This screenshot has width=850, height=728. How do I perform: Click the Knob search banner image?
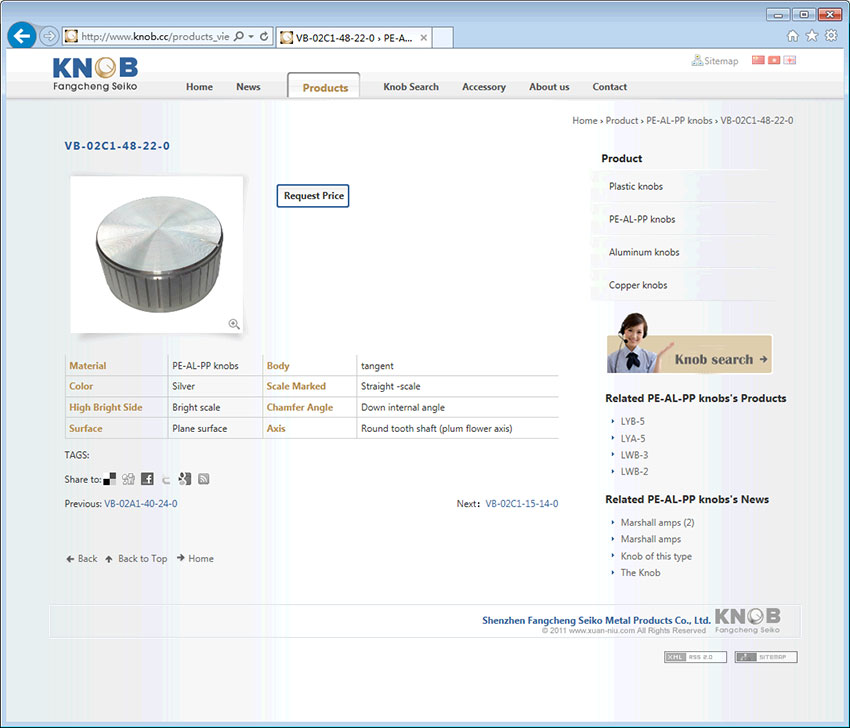coord(689,353)
